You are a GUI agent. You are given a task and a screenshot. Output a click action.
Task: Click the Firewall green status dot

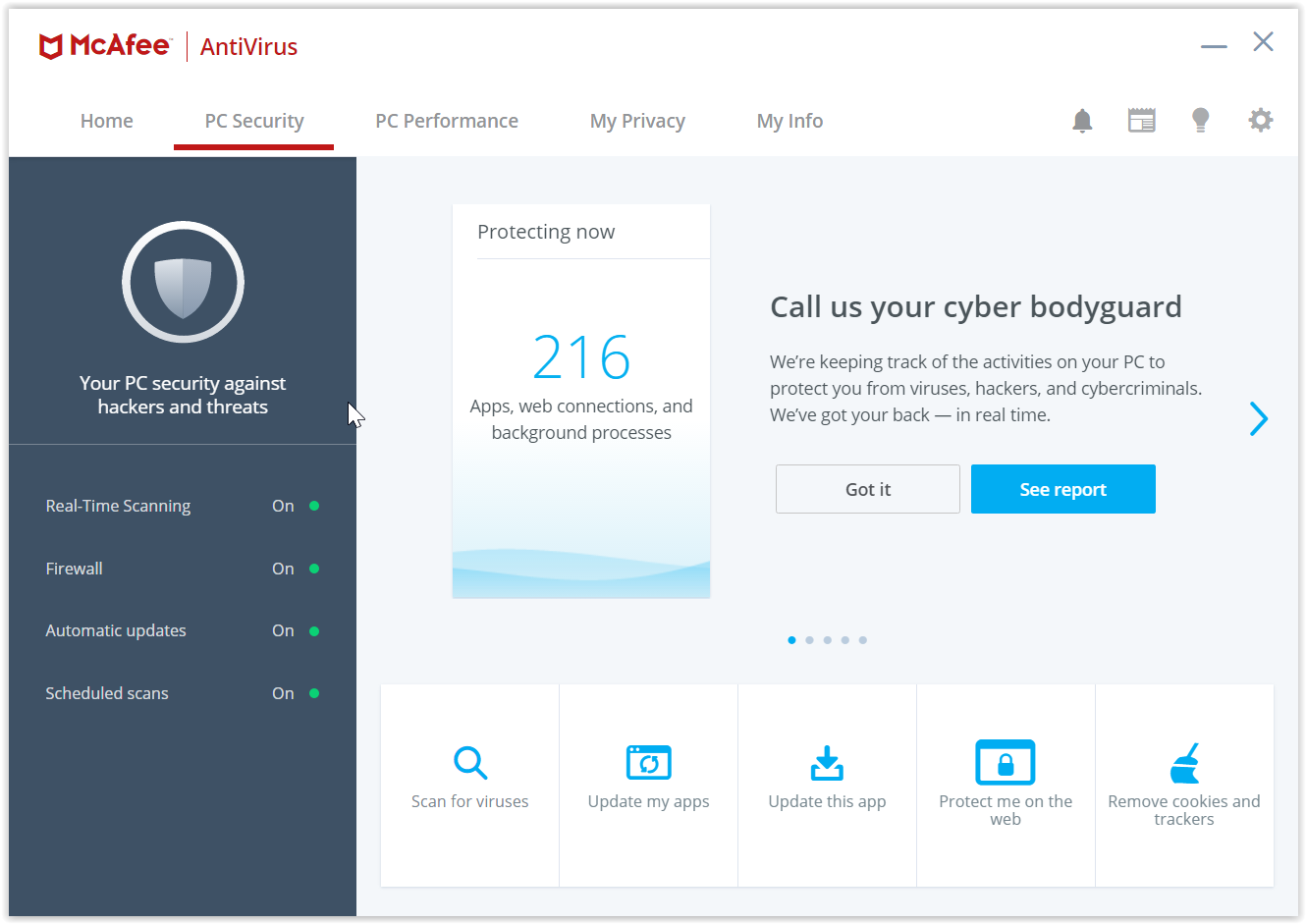[x=314, y=569]
